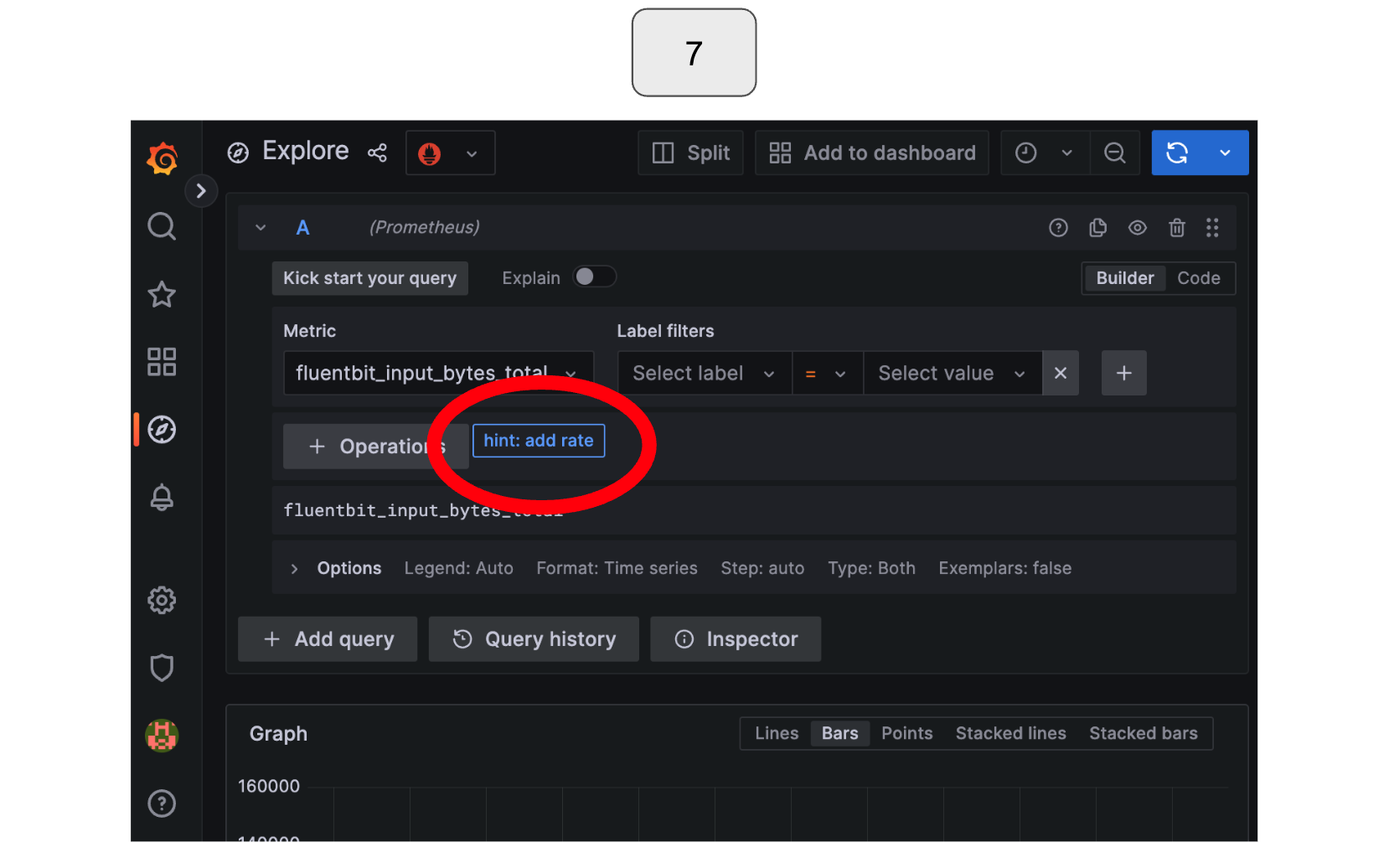Viewport: 1389px width, 868px height.
Task: Open Starred dashboards star icon
Action: (x=162, y=294)
